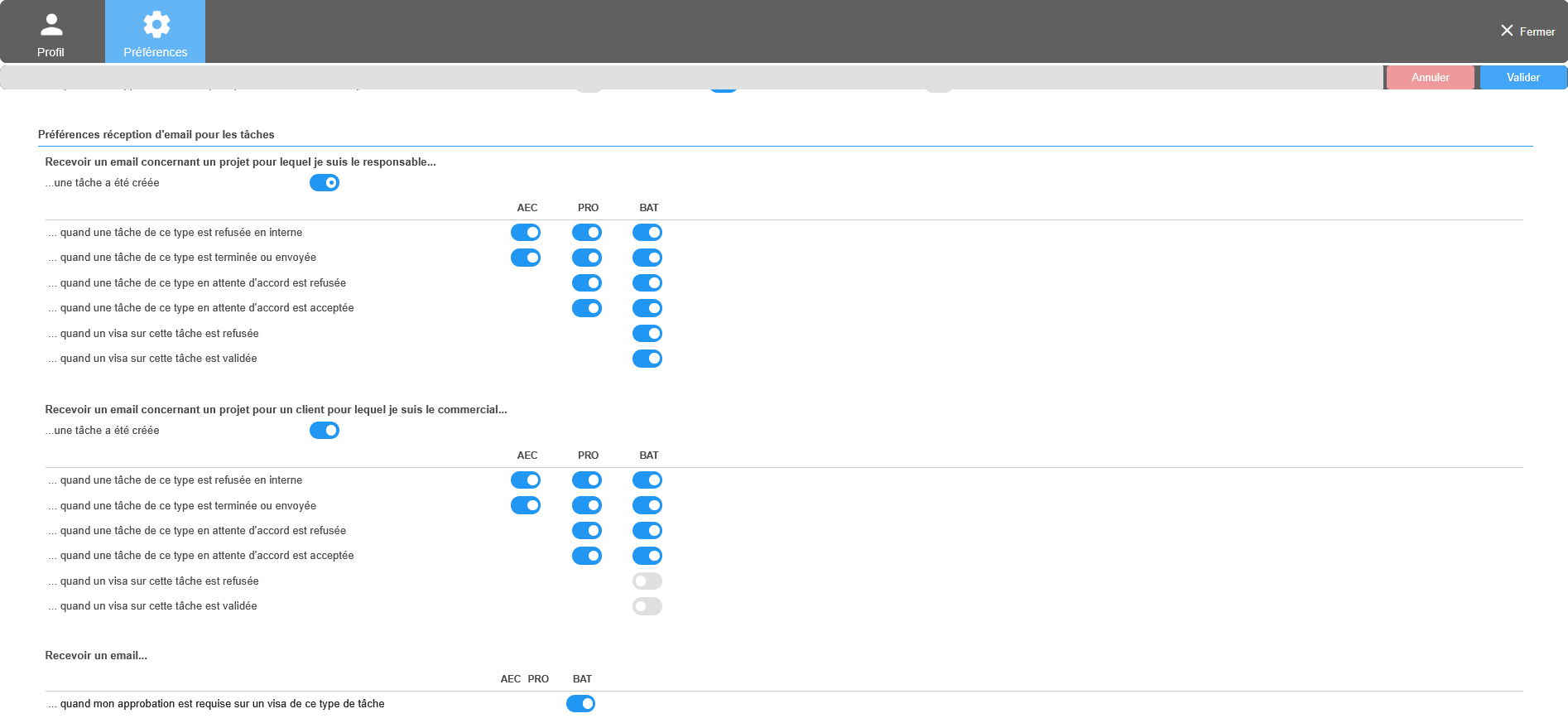Toggle PRO attente d'accord refusée for commercial

click(587, 531)
